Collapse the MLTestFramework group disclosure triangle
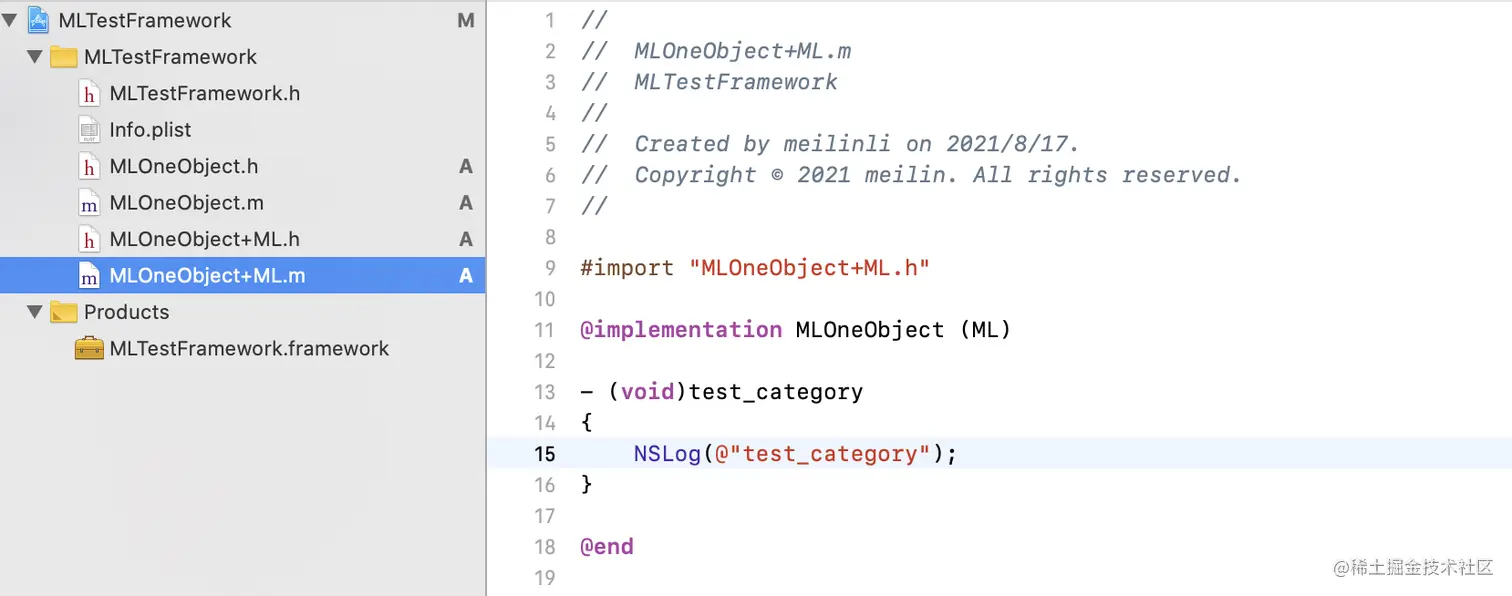The image size is (1512, 596). click(35, 57)
